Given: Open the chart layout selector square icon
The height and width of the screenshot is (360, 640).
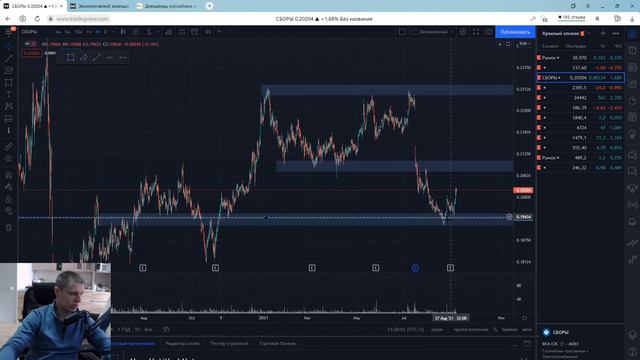Looking at the screenshot, I should coord(402,32).
